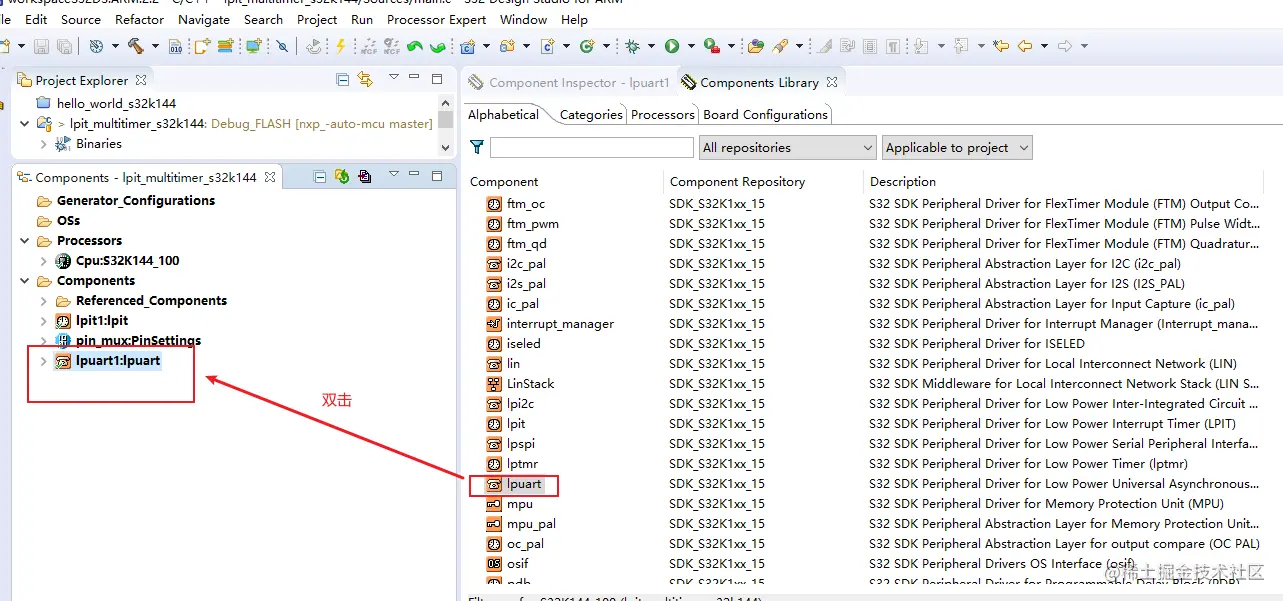Click the New C project icon in toolbar

click(467, 46)
